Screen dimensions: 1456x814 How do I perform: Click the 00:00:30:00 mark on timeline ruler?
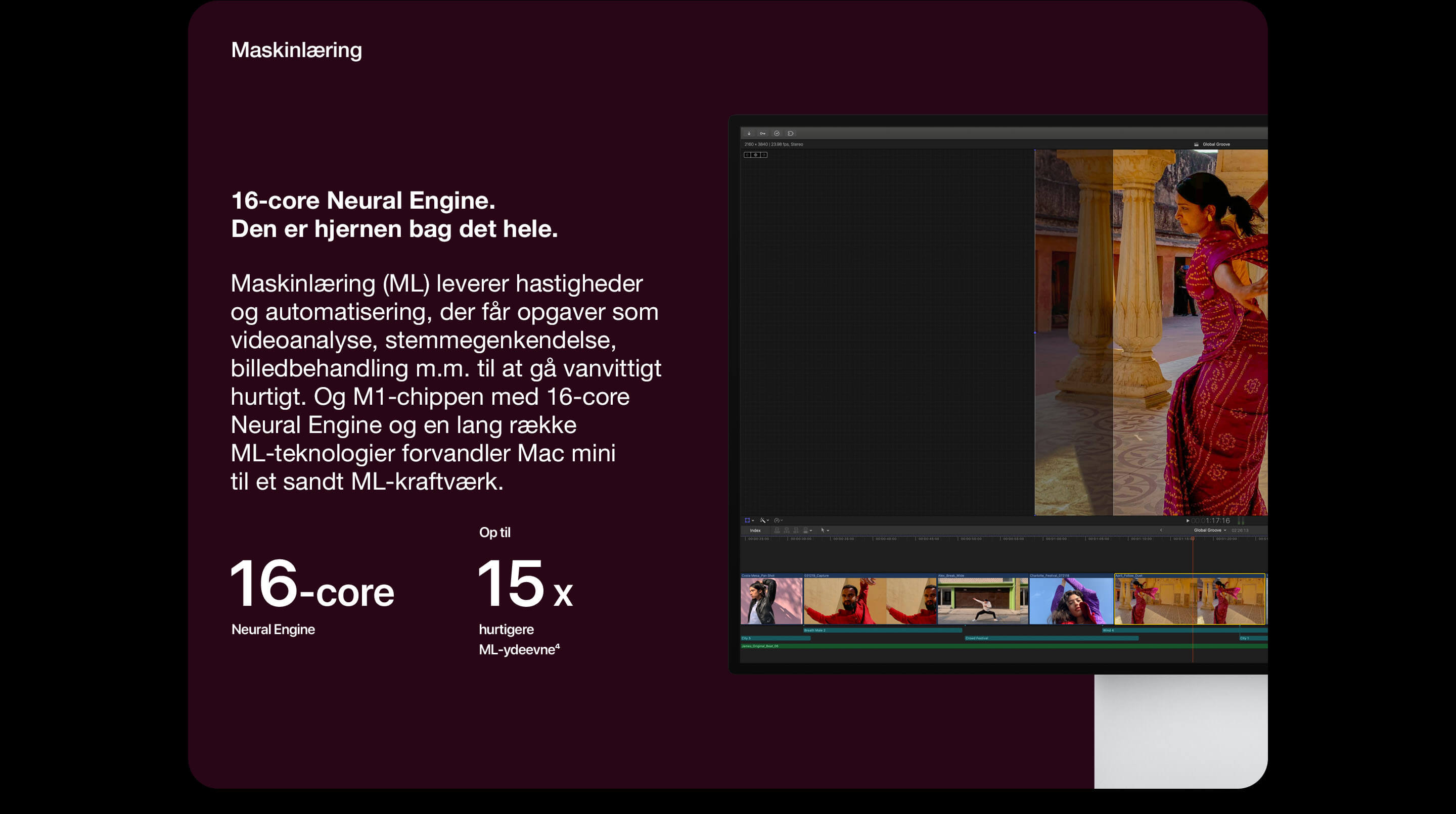[x=801, y=539]
